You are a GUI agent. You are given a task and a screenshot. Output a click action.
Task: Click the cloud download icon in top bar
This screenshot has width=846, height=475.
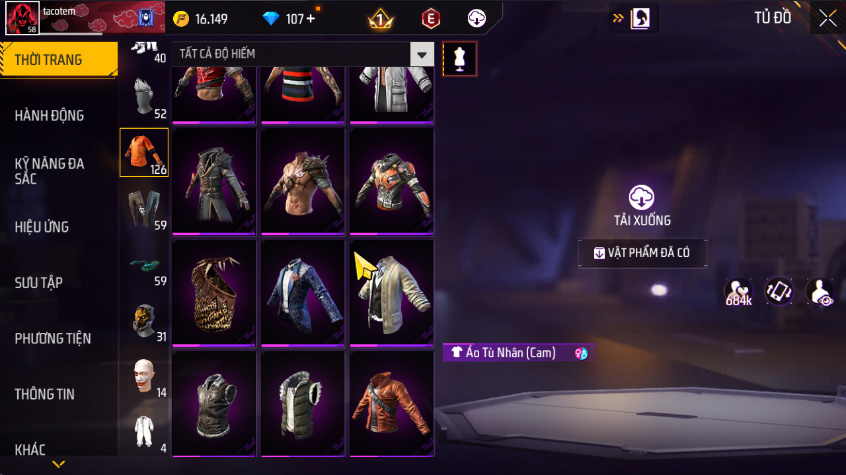click(x=476, y=18)
